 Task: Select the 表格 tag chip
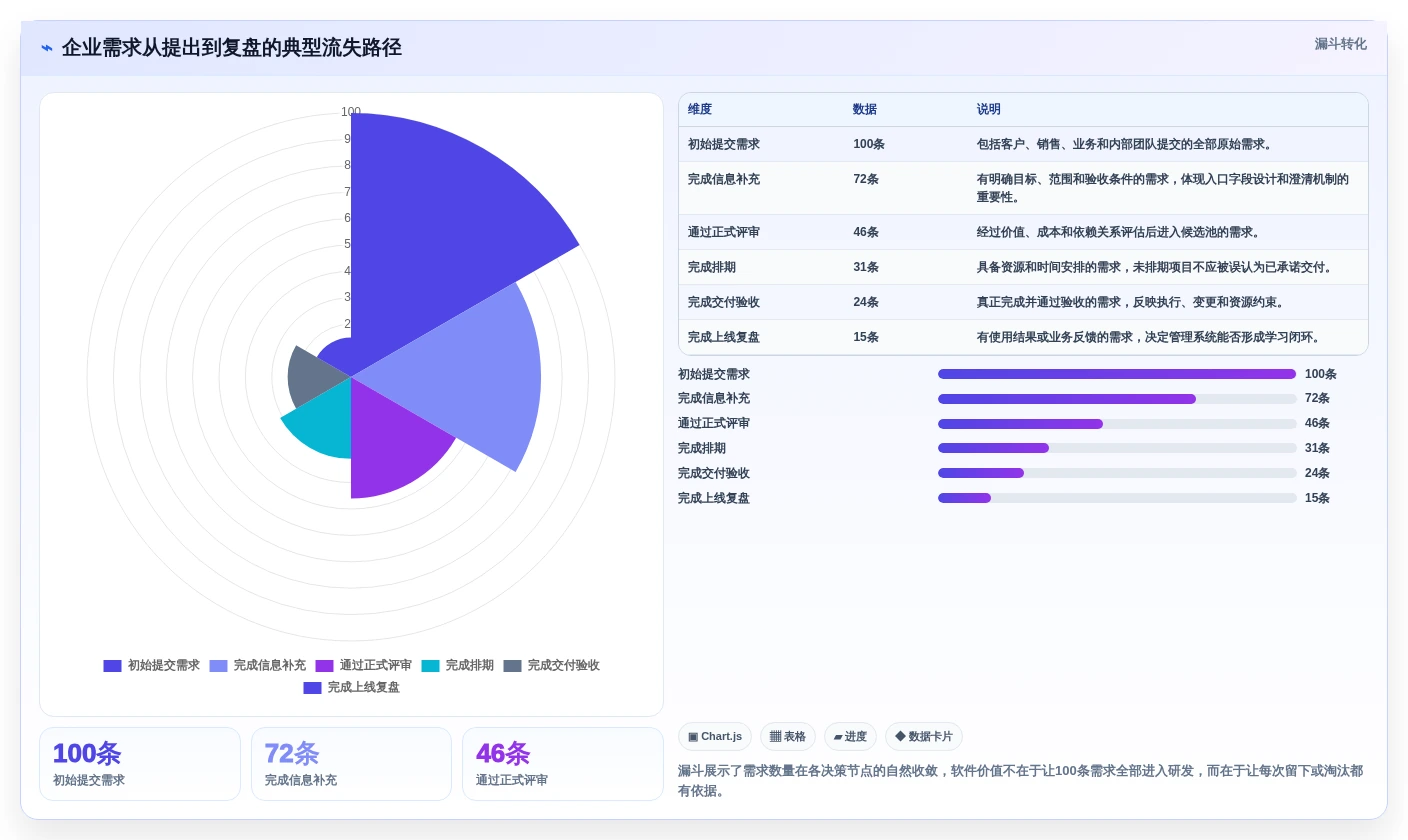pos(788,737)
